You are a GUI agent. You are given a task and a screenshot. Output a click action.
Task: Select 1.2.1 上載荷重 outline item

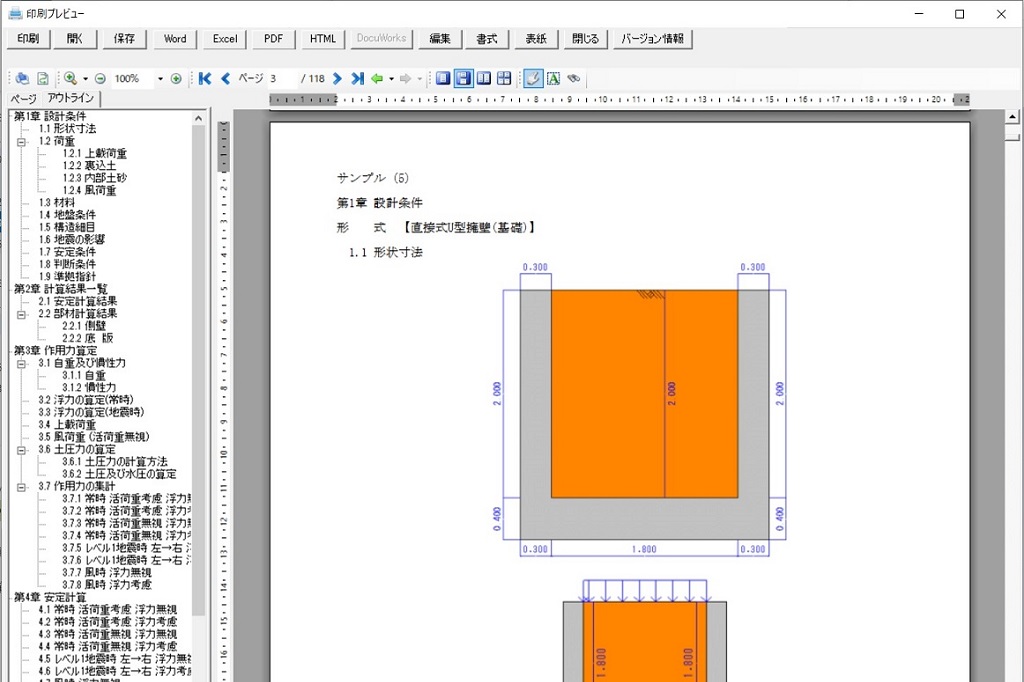95,153
